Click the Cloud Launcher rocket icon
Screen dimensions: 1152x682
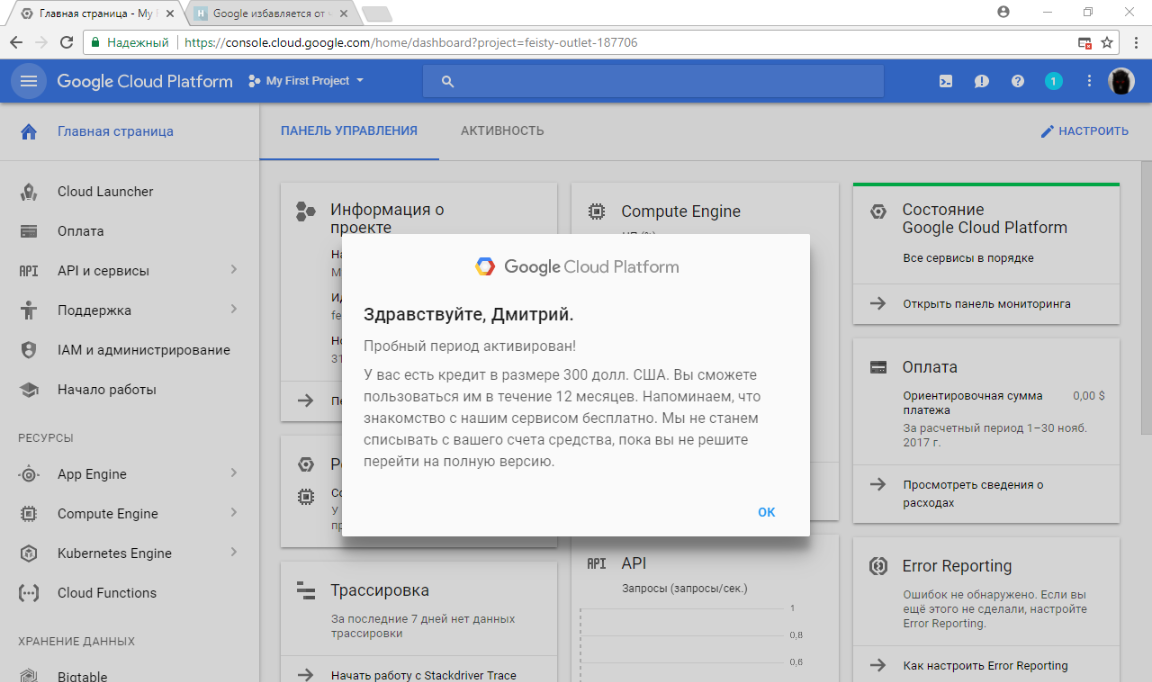29,192
